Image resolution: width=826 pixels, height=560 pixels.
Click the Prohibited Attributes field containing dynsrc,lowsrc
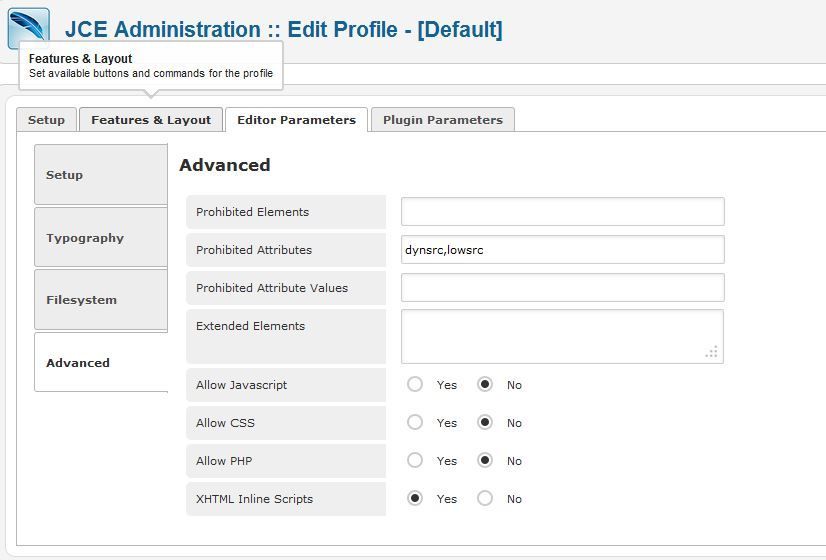point(563,250)
